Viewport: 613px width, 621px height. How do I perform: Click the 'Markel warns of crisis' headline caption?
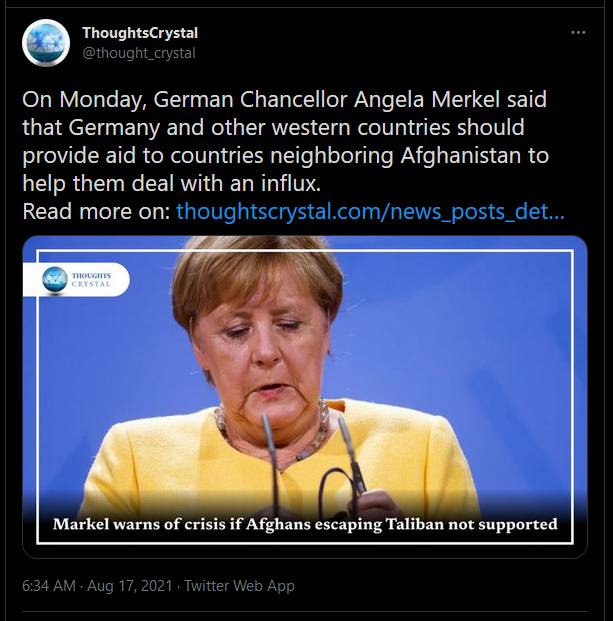pyautogui.click(x=305, y=524)
